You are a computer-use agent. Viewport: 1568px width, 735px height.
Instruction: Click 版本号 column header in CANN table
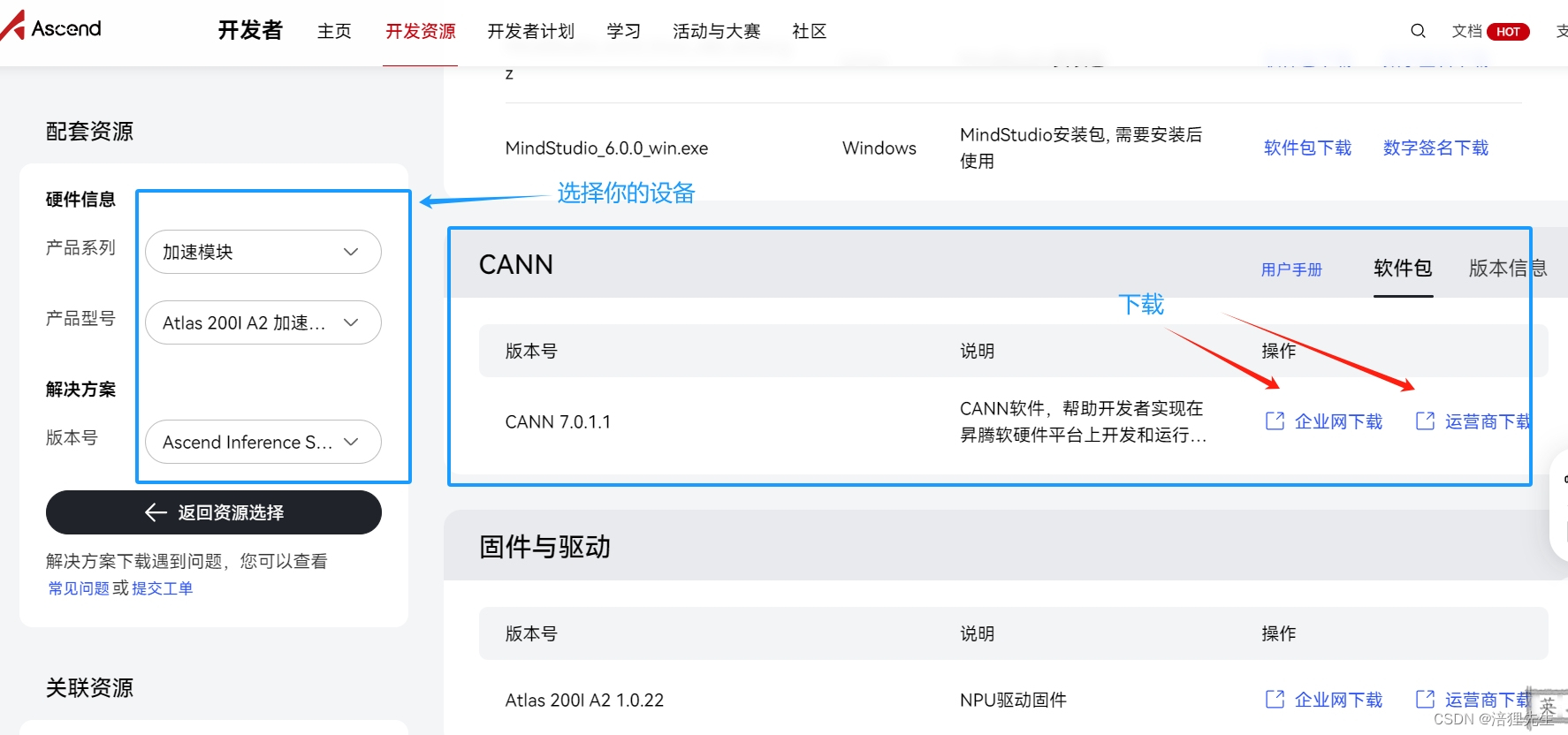(x=531, y=351)
